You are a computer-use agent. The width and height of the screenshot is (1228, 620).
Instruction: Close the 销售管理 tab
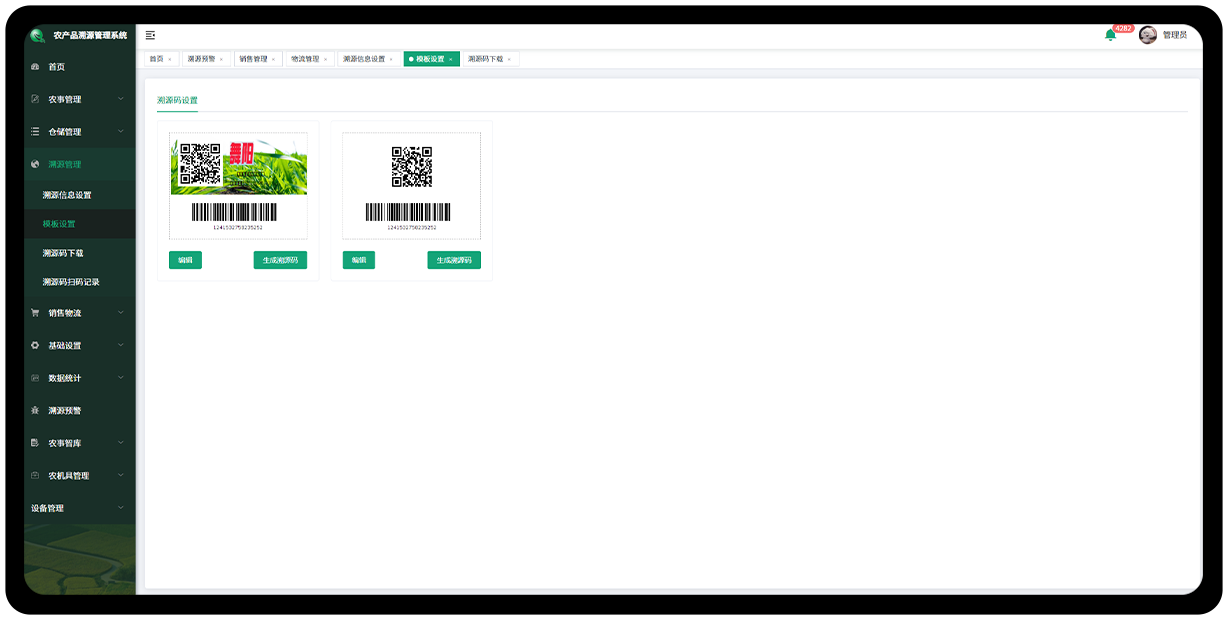(x=273, y=60)
